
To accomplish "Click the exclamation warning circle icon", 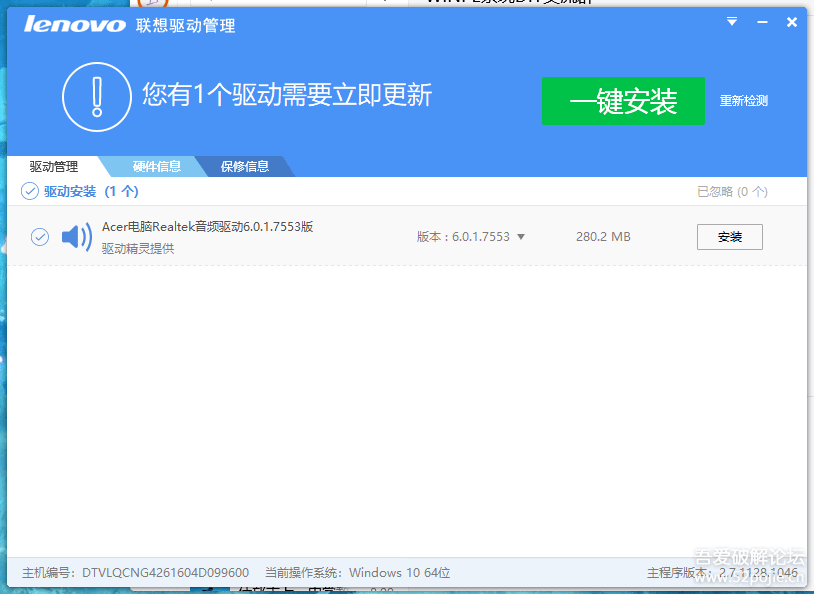I will point(97,96).
